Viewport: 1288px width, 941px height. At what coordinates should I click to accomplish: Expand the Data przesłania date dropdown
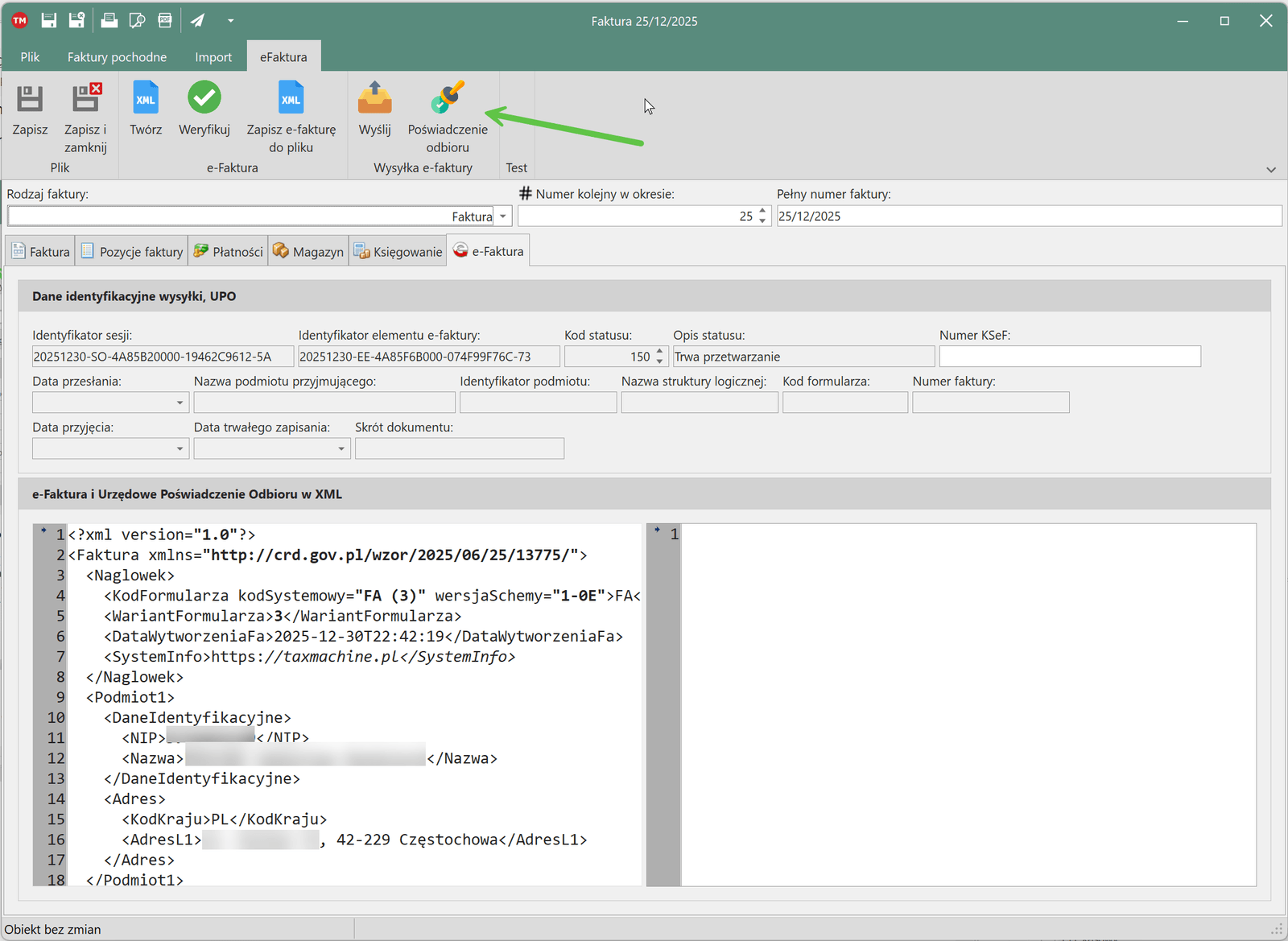[180, 402]
